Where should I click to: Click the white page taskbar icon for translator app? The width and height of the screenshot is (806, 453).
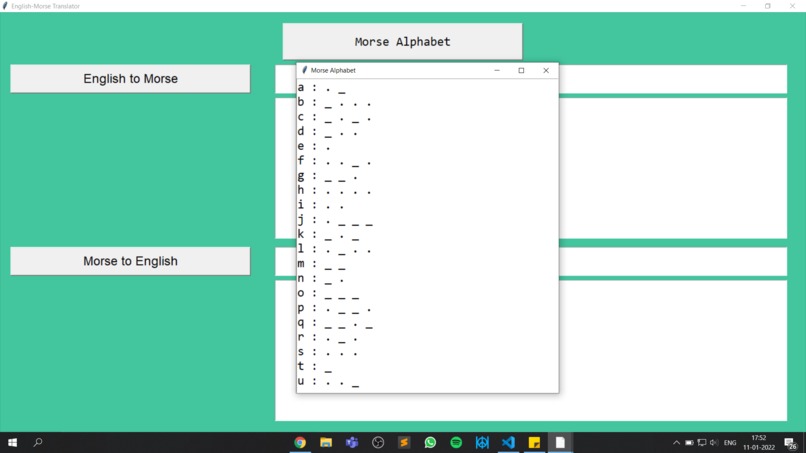(x=560, y=442)
